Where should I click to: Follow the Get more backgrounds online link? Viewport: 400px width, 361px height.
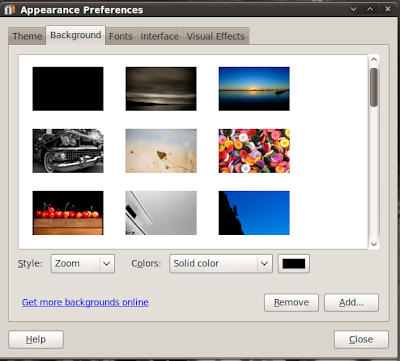pyautogui.click(x=85, y=302)
